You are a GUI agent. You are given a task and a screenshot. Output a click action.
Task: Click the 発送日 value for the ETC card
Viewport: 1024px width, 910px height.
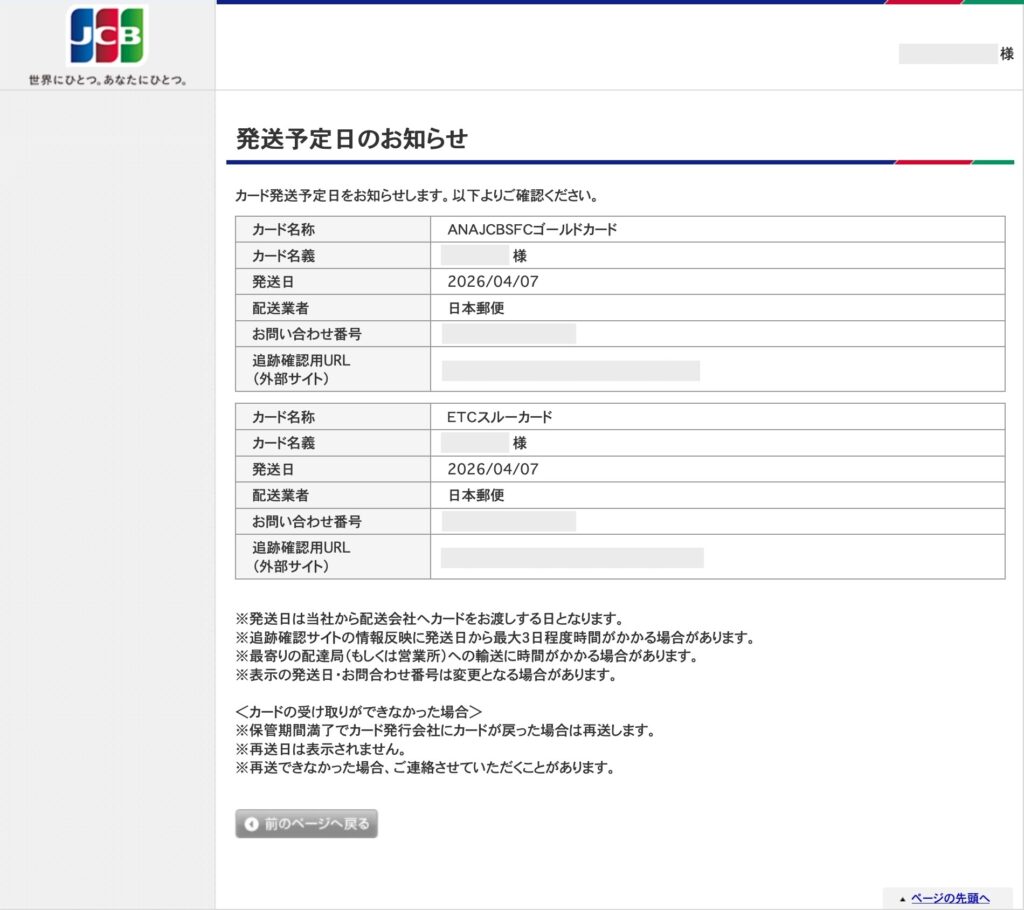pyautogui.click(x=492, y=469)
